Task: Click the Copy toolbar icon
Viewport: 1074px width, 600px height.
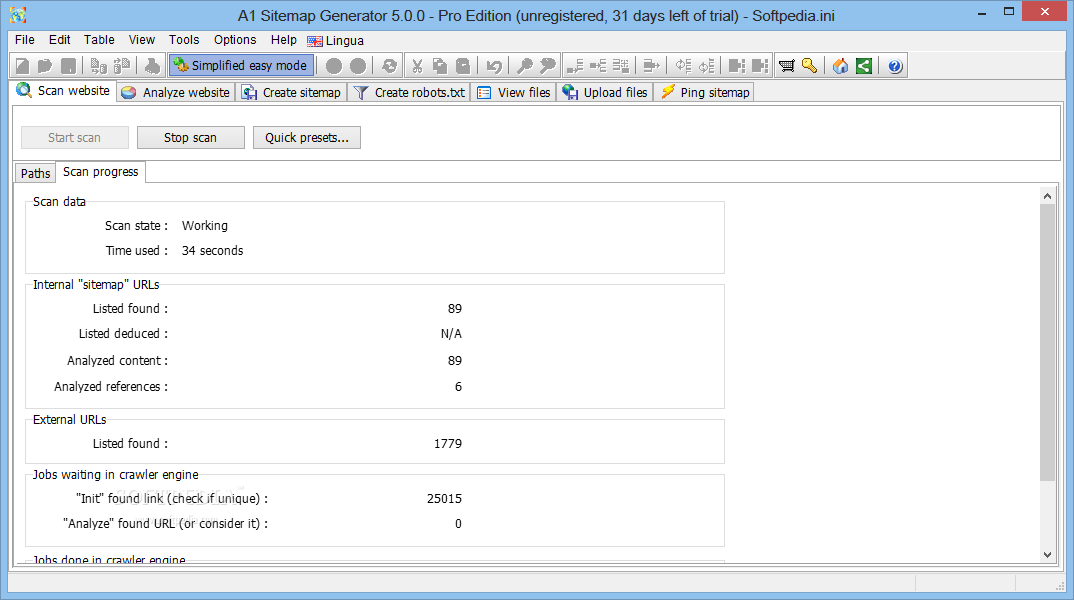Action: (x=440, y=66)
